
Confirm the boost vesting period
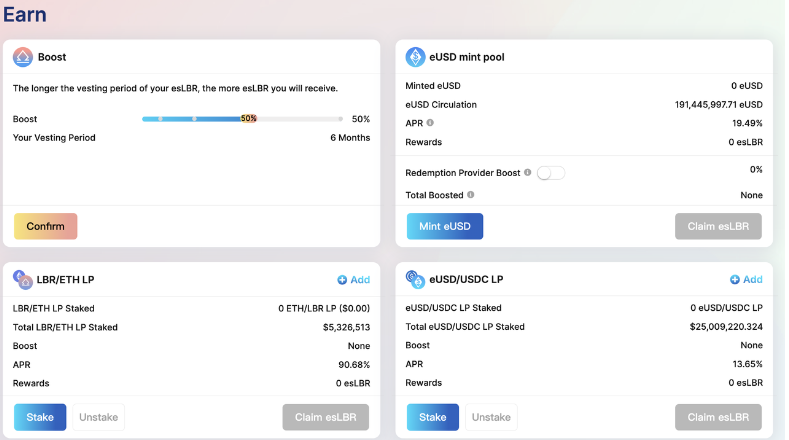[x=45, y=226]
